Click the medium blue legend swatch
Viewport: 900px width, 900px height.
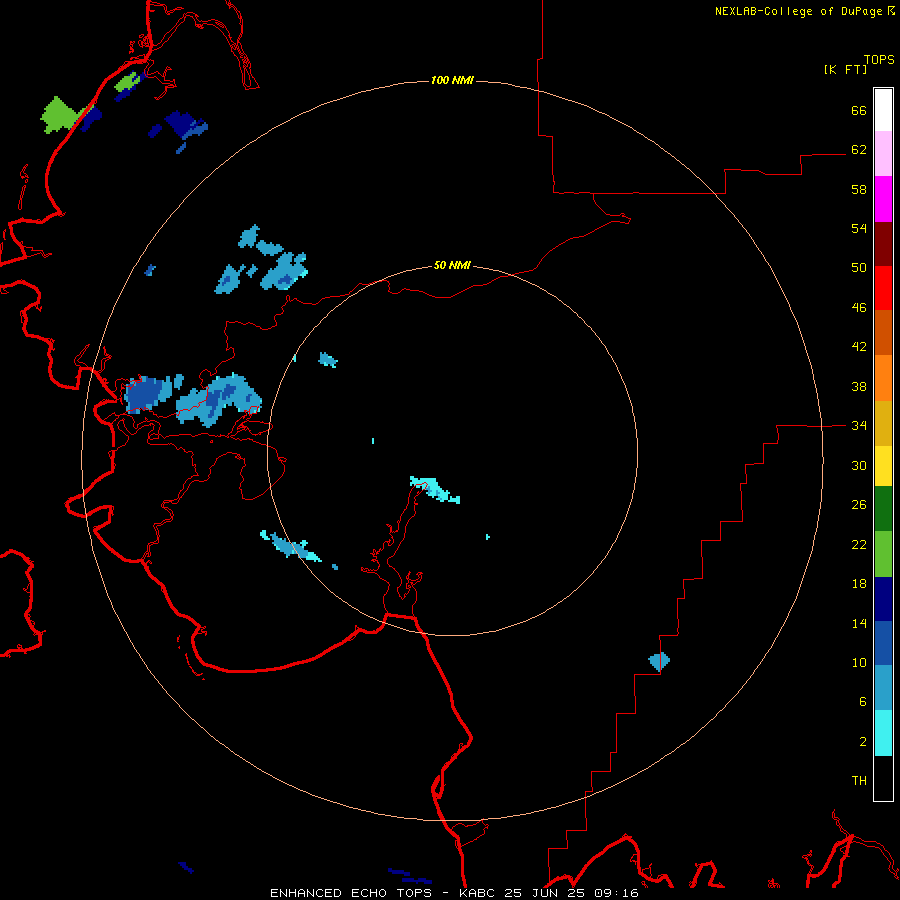pyautogui.click(x=883, y=643)
